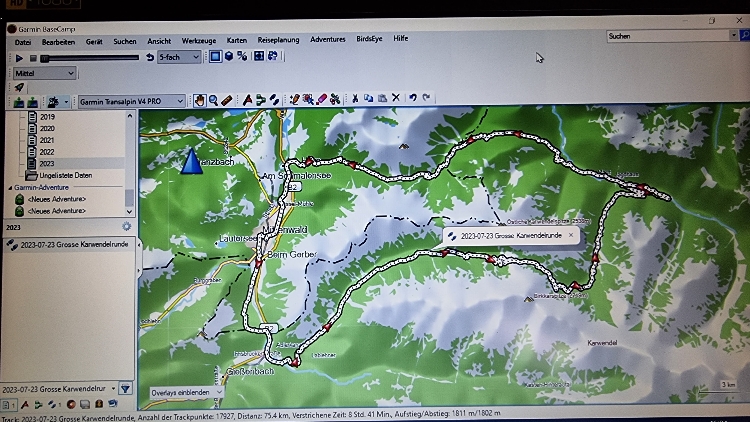Open the BirdsEye menu
750x422 pixels.
(369, 39)
